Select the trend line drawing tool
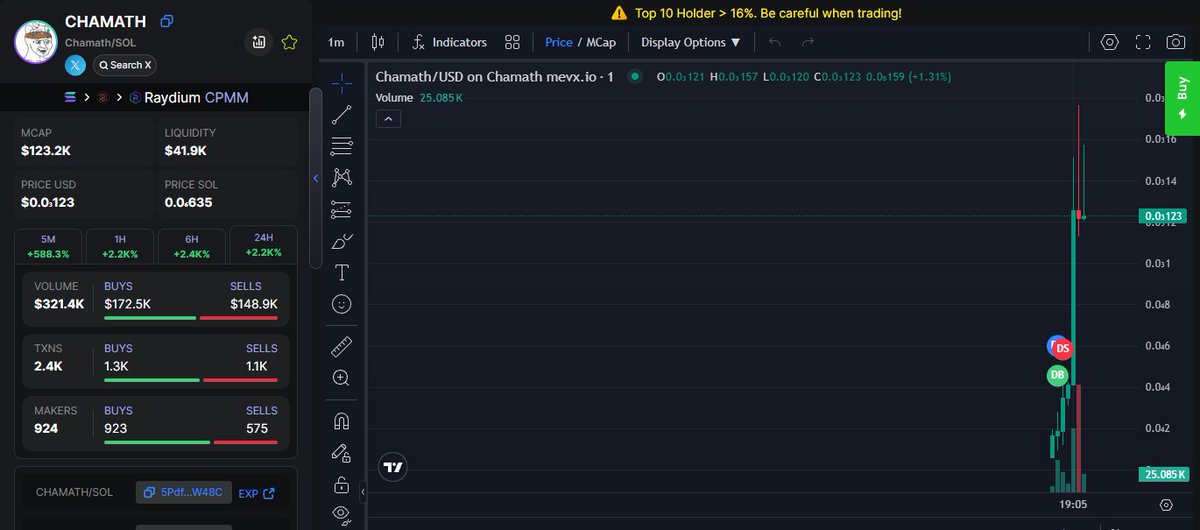This screenshot has width=1200, height=530. 341,114
